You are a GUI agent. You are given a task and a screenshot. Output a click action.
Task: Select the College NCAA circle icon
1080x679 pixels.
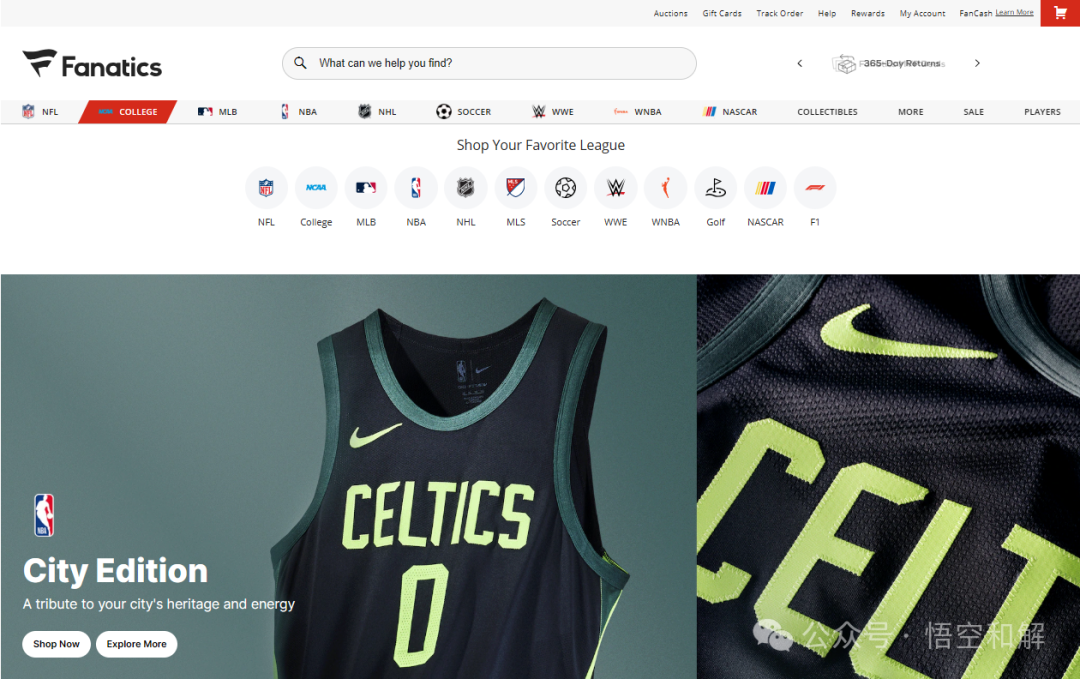(x=316, y=187)
